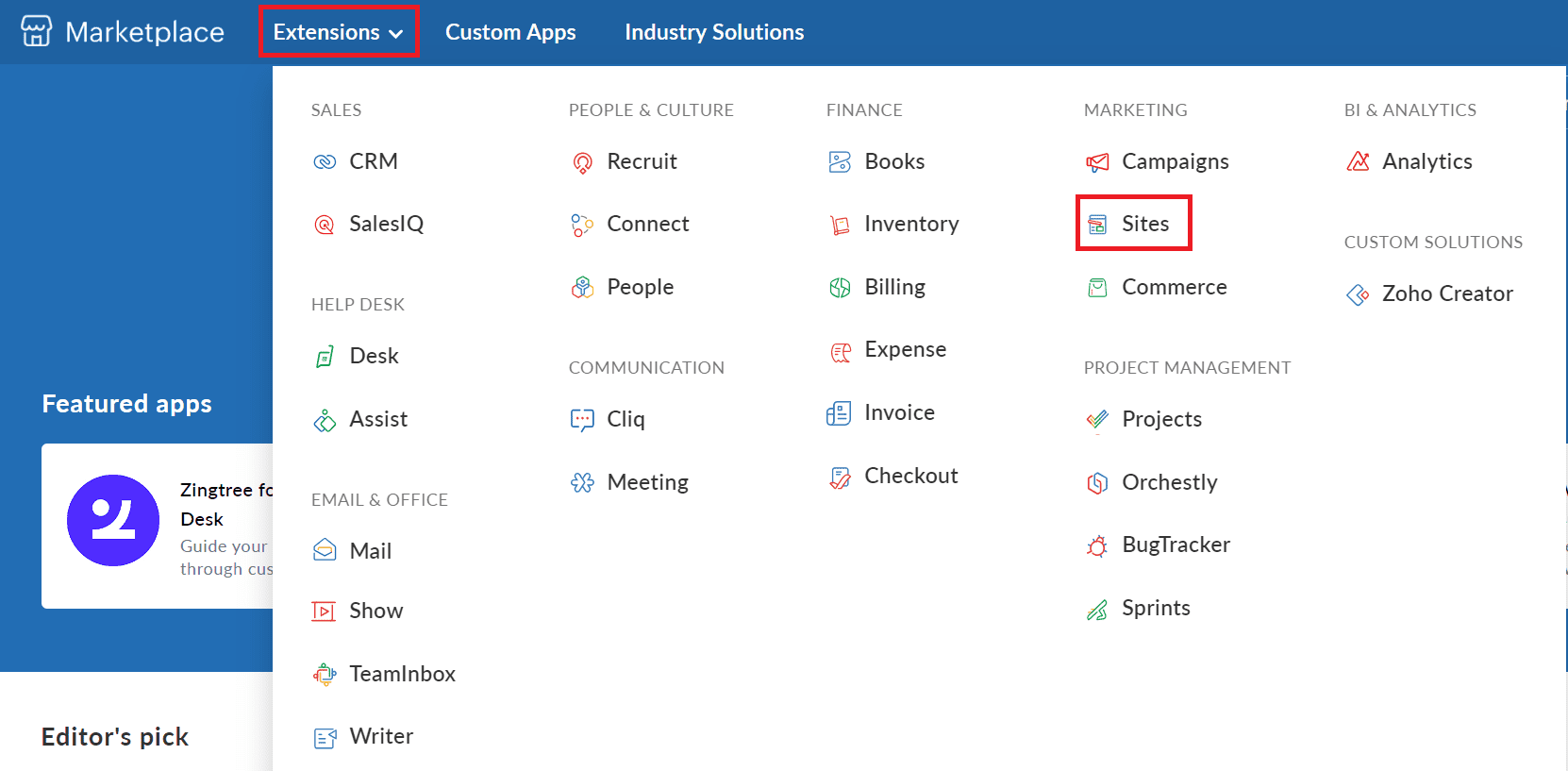
Task: Click the Zoho Creator diamond icon
Action: pyautogui.click(x=1358, y=294)
